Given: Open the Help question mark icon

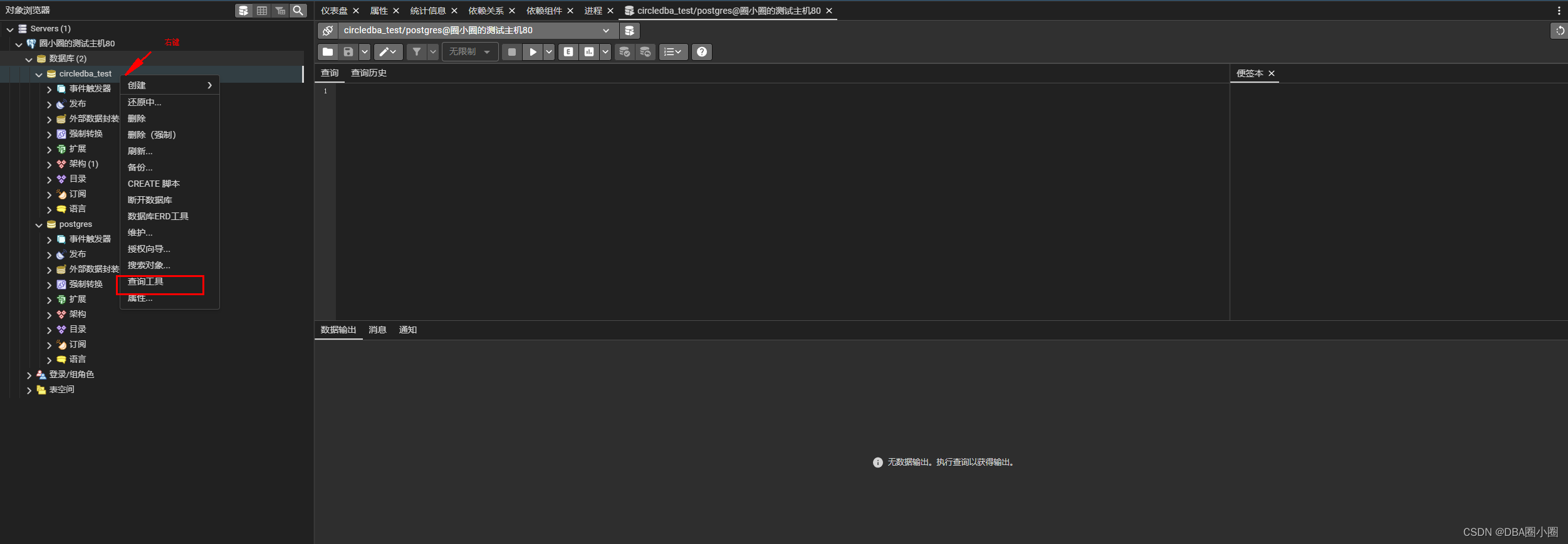Looking at the screenshot, I should click(x=702, y=52).
